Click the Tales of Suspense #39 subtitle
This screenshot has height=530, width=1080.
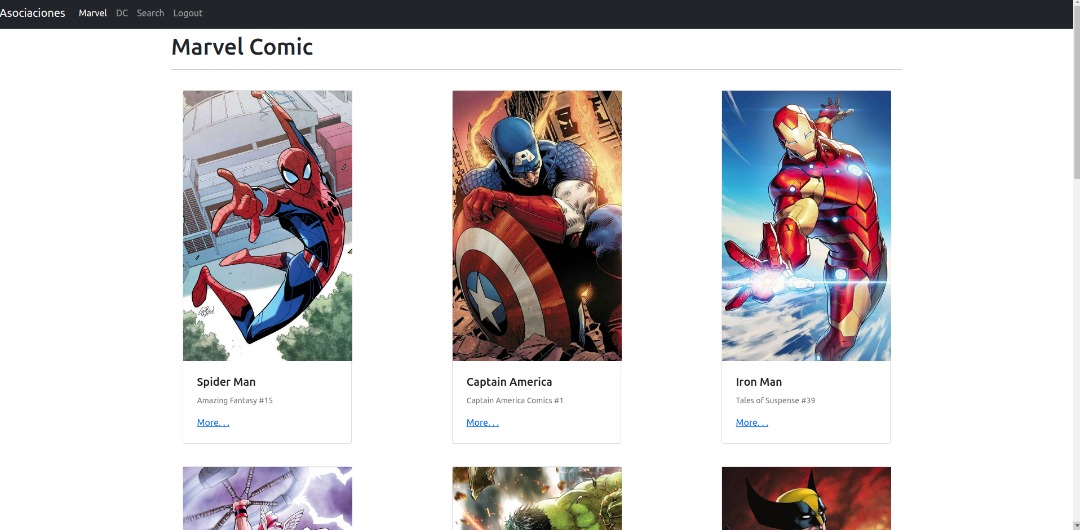click(x=776, y=400)
